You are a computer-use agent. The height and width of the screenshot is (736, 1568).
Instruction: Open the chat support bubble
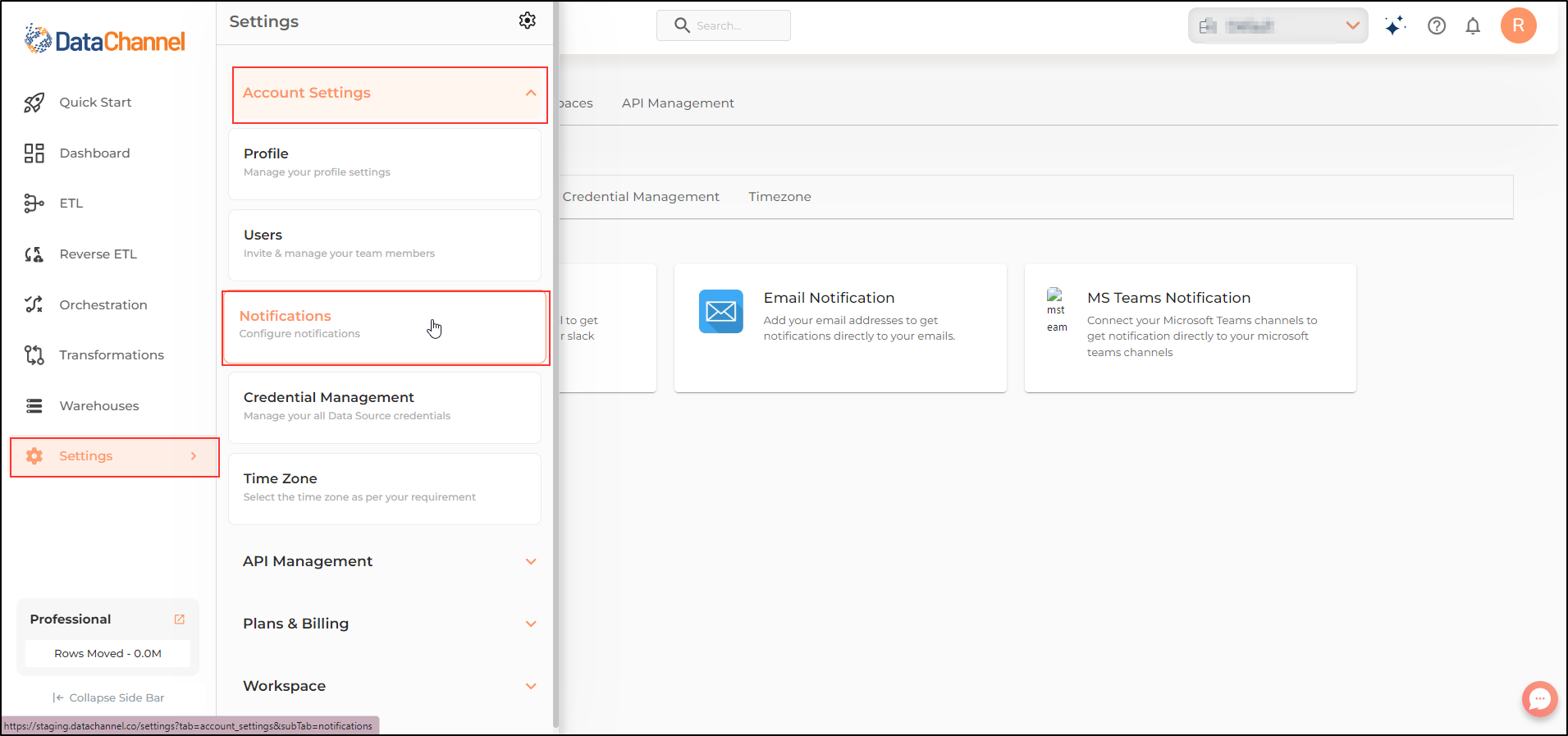pyautogui.click(x=1540, y=699)
